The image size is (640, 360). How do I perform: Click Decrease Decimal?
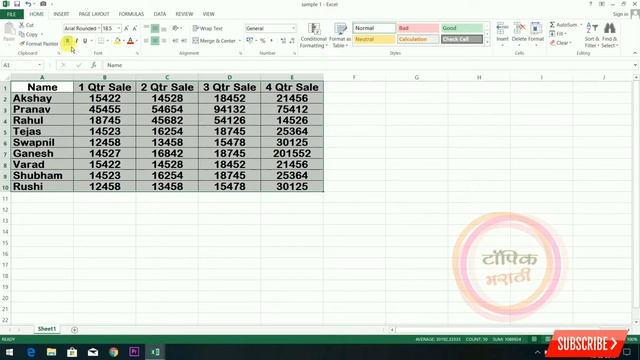click(x=292, y=41)
